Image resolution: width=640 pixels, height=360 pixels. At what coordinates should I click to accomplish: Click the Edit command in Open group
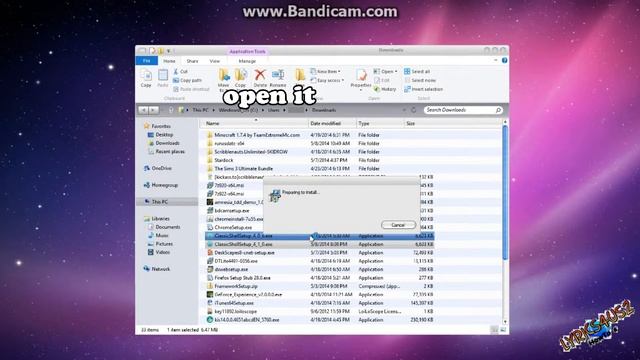381,80
